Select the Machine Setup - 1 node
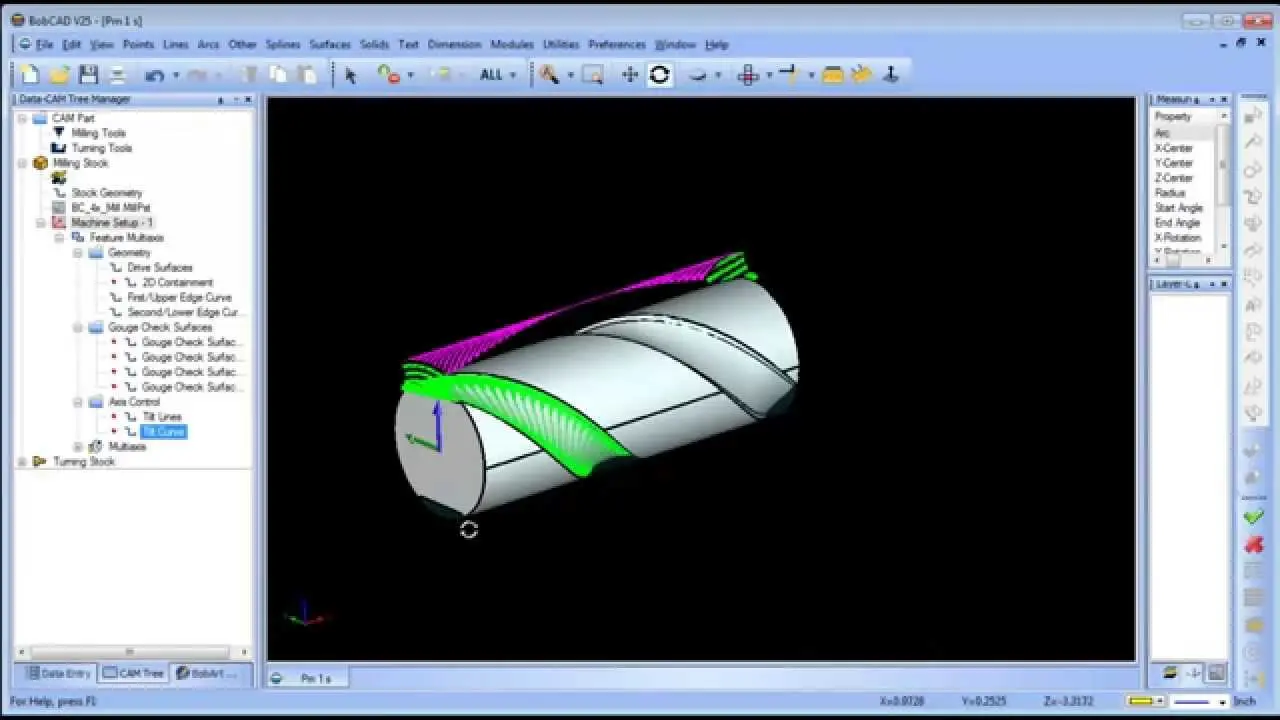The image size is (1280, 720). click(x=112, y=223)
